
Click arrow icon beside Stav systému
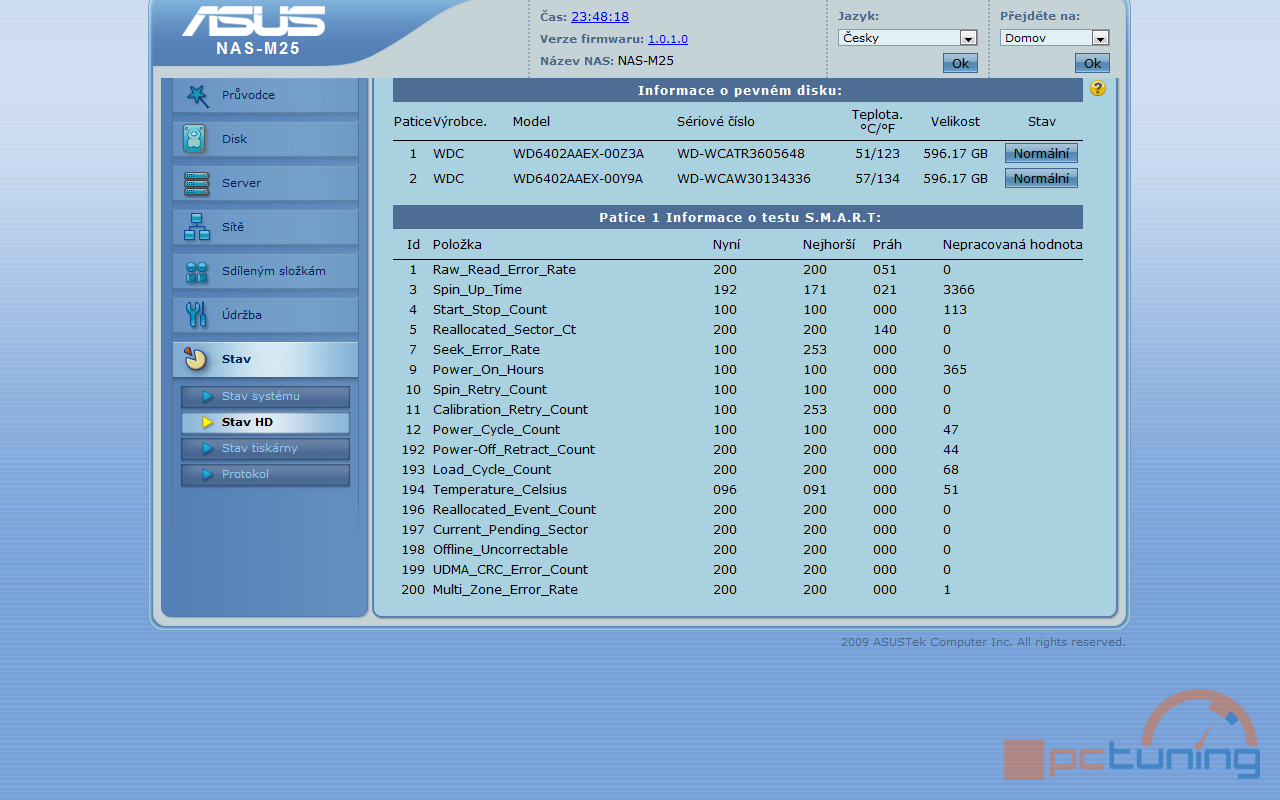click(x=208, y=396)
